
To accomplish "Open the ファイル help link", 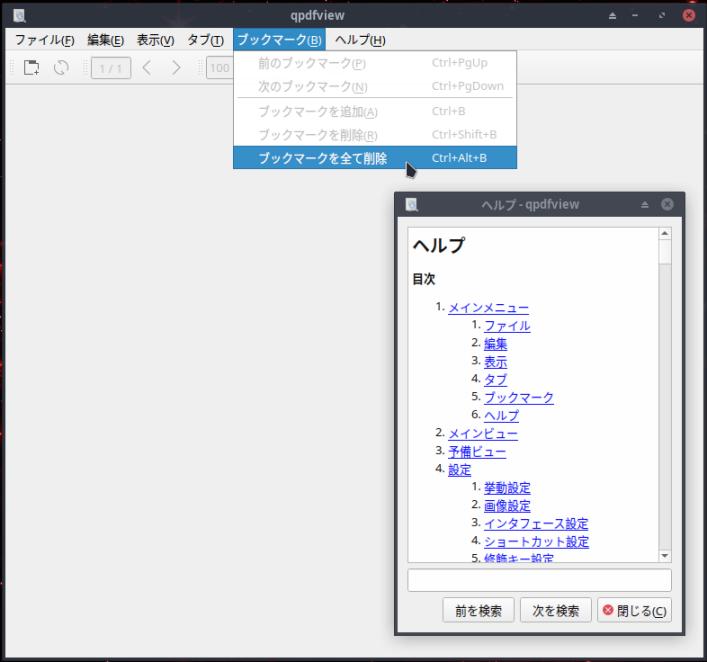I will 507,326.
